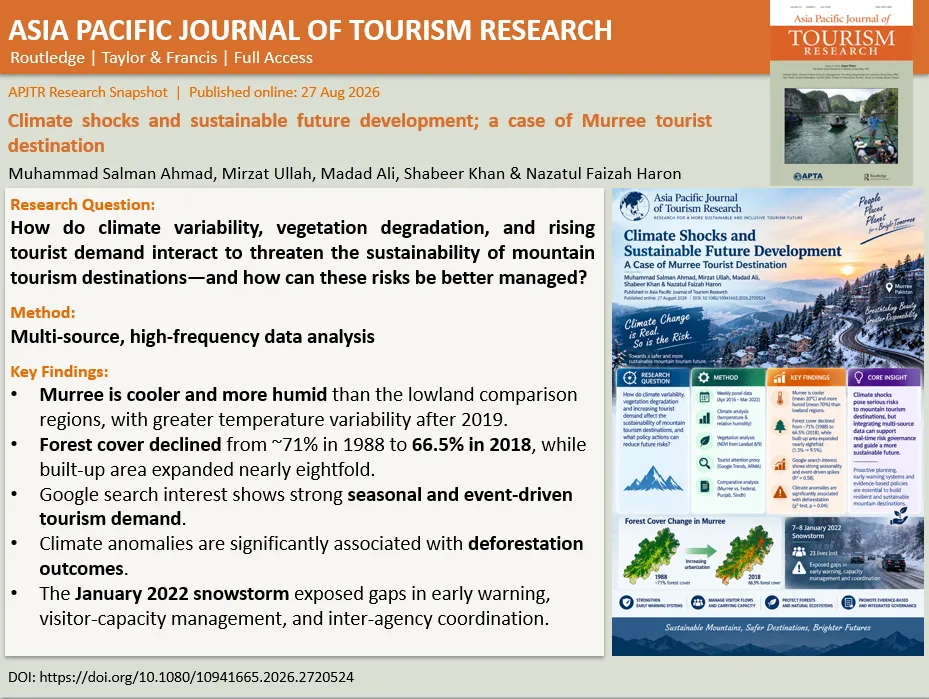Viewport: 929px width, 699px height.
Task: Click the globe logo in the infographic header
Action: (x=634, y=206)
